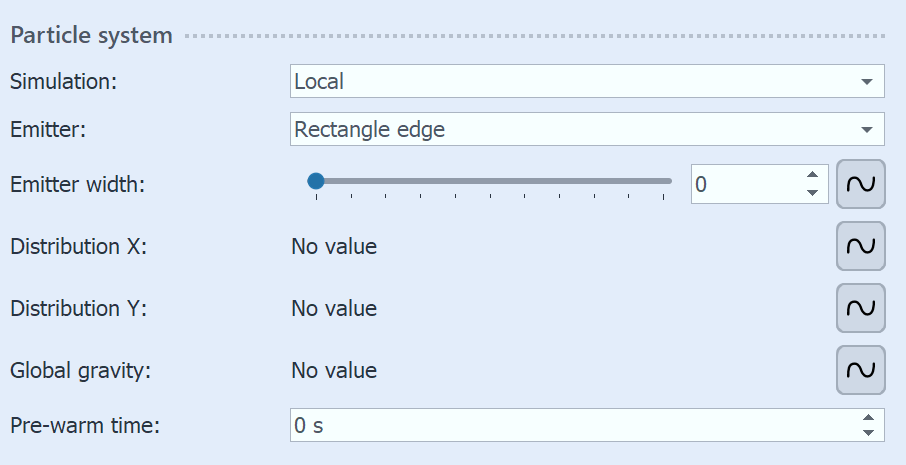The height and width of the screenshot is (465, 906).
Task: Open the Simulation dropdown
Action: (586, 82)
